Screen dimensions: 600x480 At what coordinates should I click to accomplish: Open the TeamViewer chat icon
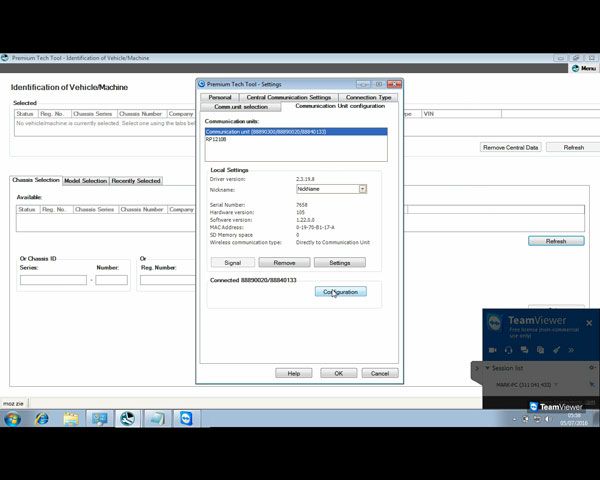tap(524, 350)
